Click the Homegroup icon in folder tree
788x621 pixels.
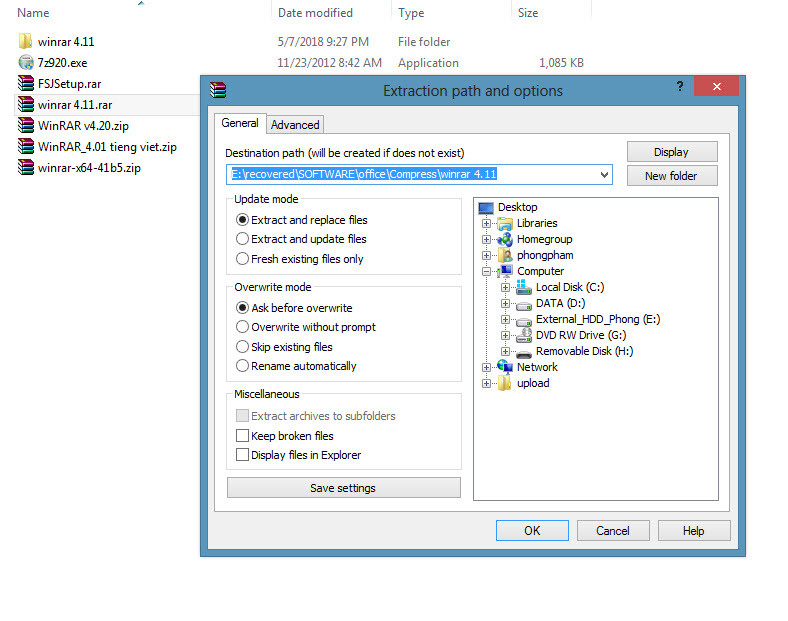point(505,239)
